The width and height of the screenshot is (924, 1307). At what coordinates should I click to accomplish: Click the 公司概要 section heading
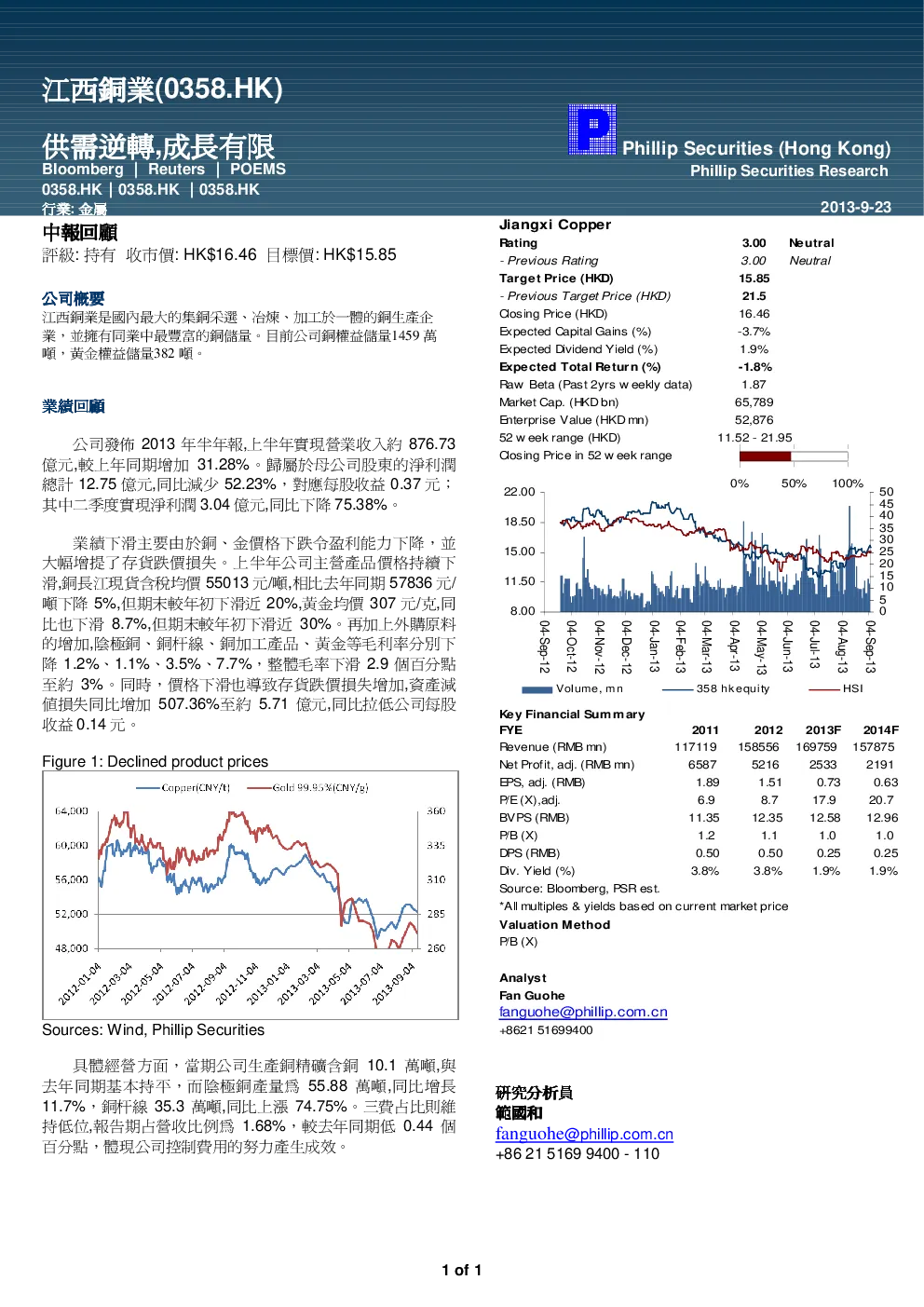pyautogui.click(x=74, y=298)
